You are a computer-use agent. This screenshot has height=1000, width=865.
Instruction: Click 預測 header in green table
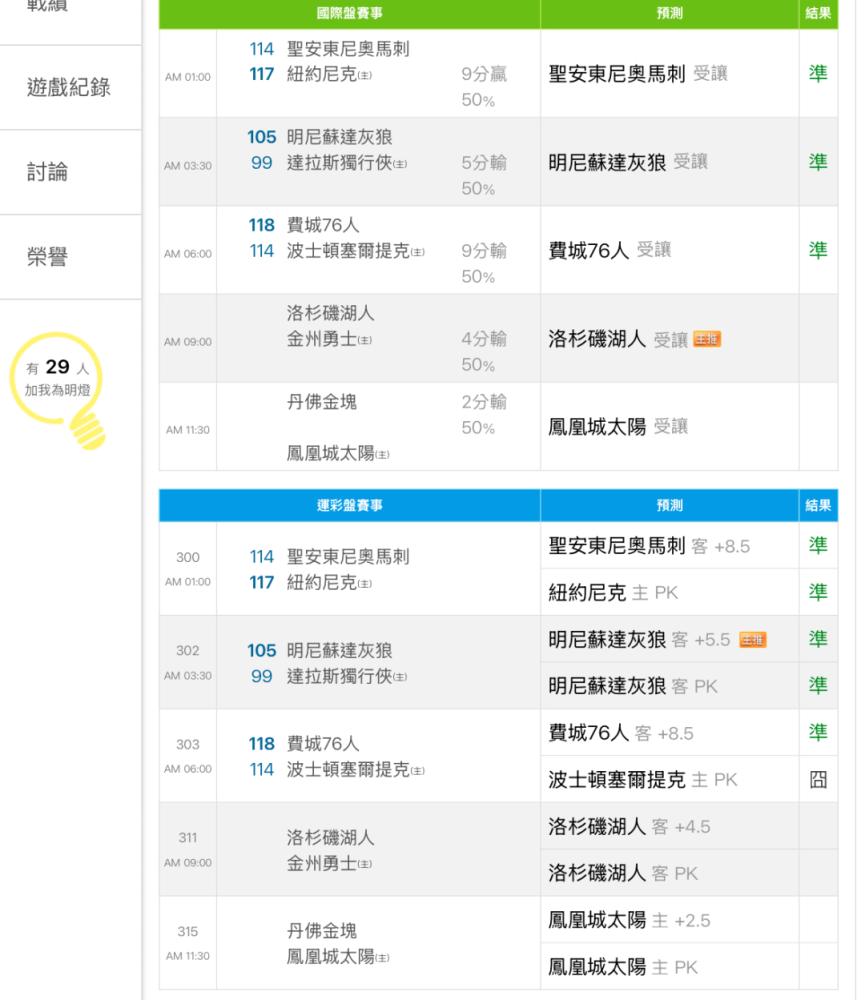[670, 13]
